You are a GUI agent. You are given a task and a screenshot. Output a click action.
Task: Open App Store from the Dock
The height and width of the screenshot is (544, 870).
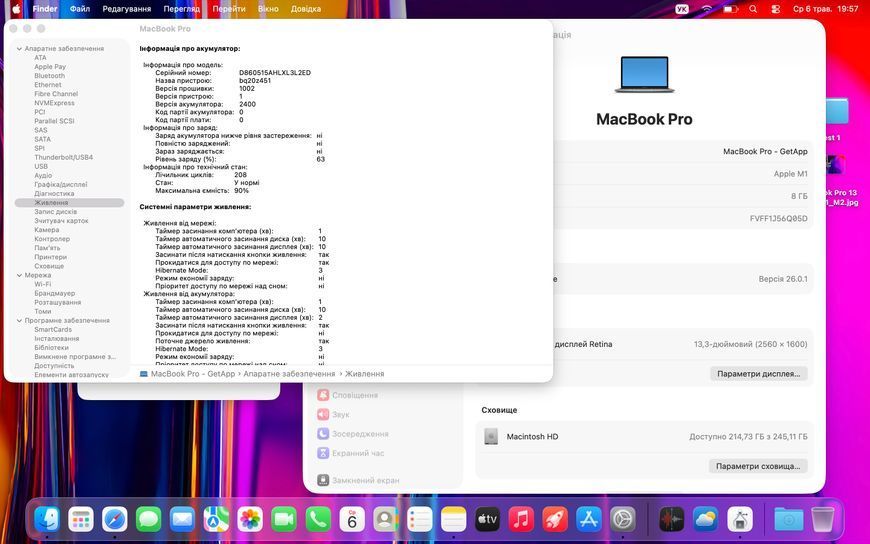(589, 520)
